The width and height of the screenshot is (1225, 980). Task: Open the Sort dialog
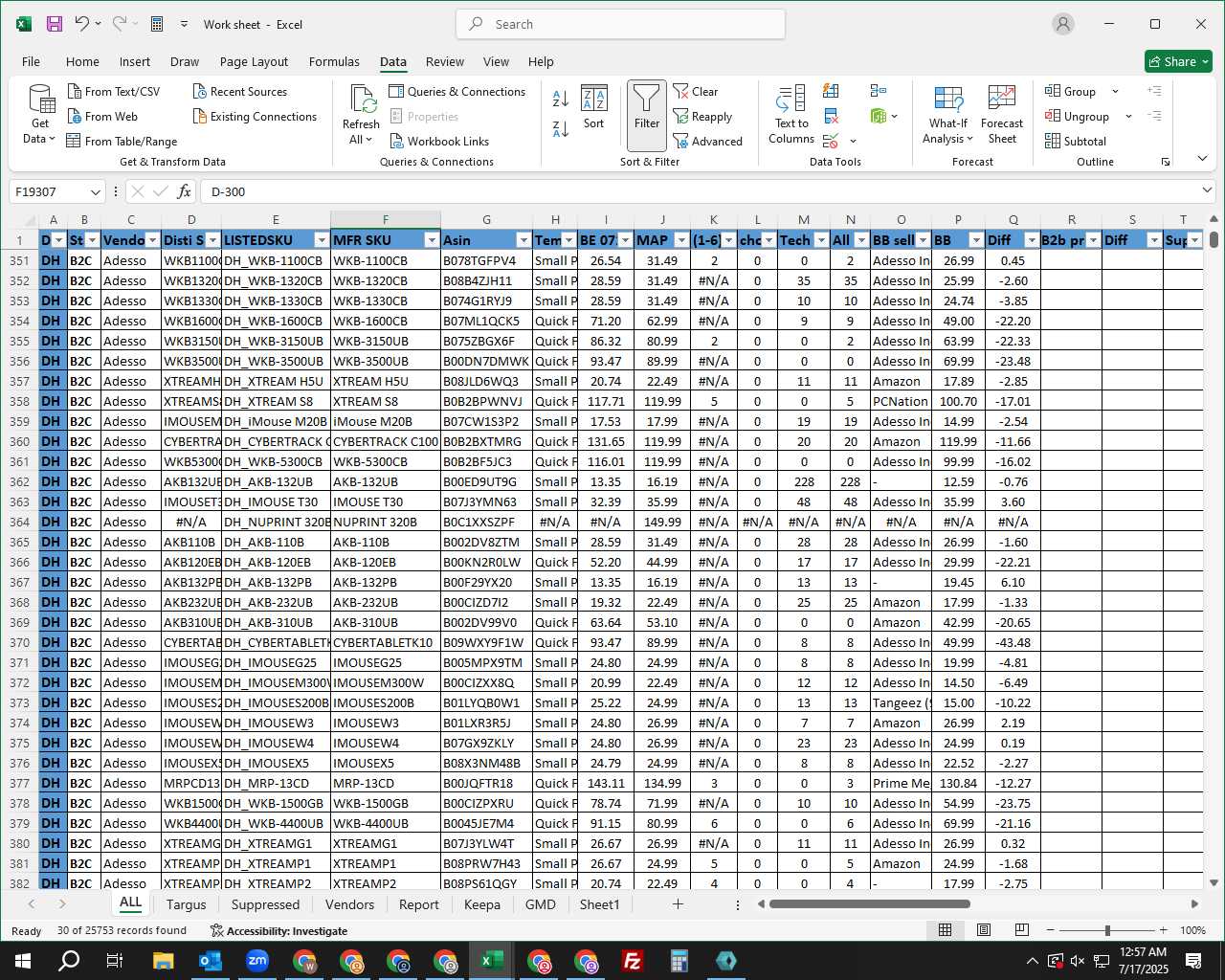coord(594,107)
